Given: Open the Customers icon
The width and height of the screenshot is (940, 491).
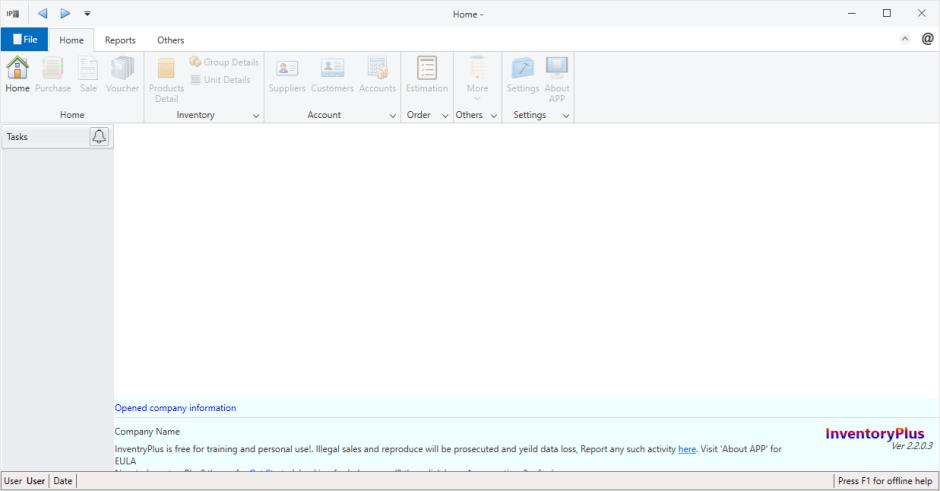Looking at the screenshot, I should pos(332,75).
